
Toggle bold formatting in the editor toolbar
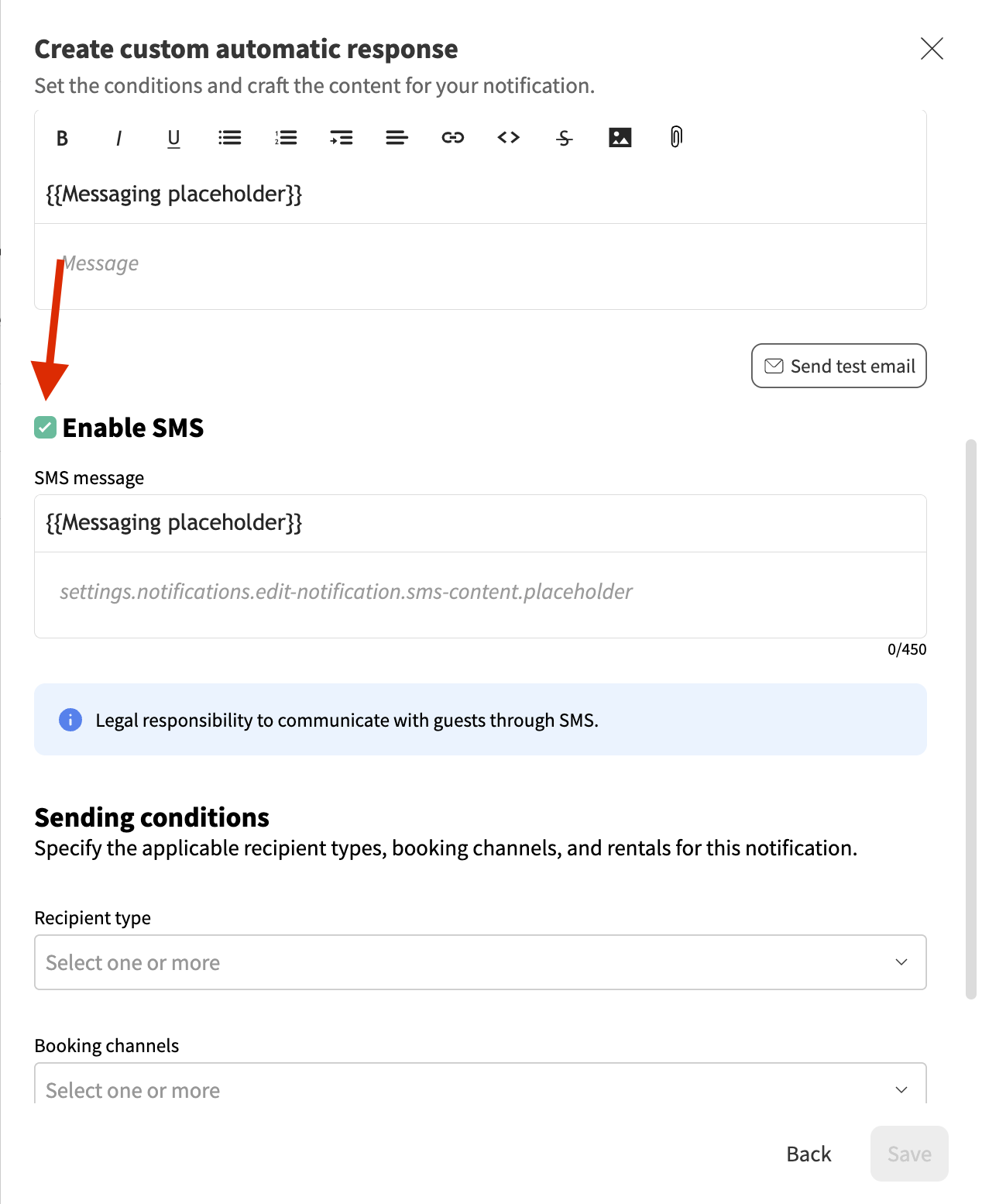coord(63,138)
